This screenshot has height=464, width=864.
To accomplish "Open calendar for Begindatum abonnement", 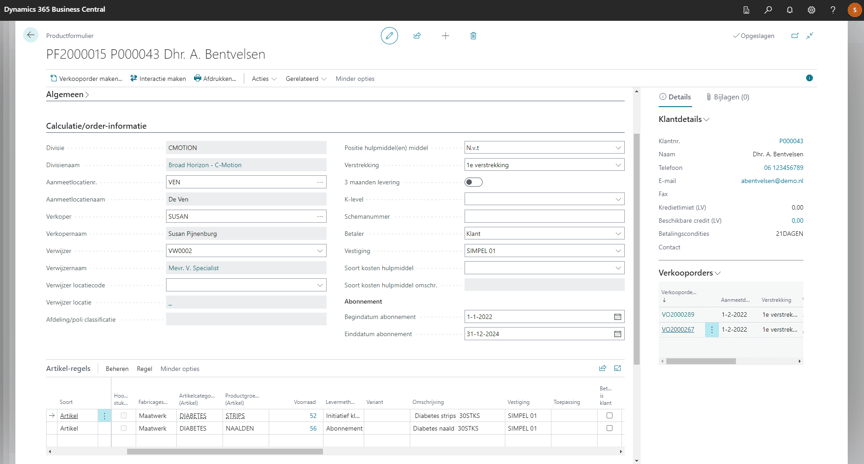I will (x=618, y=317).
